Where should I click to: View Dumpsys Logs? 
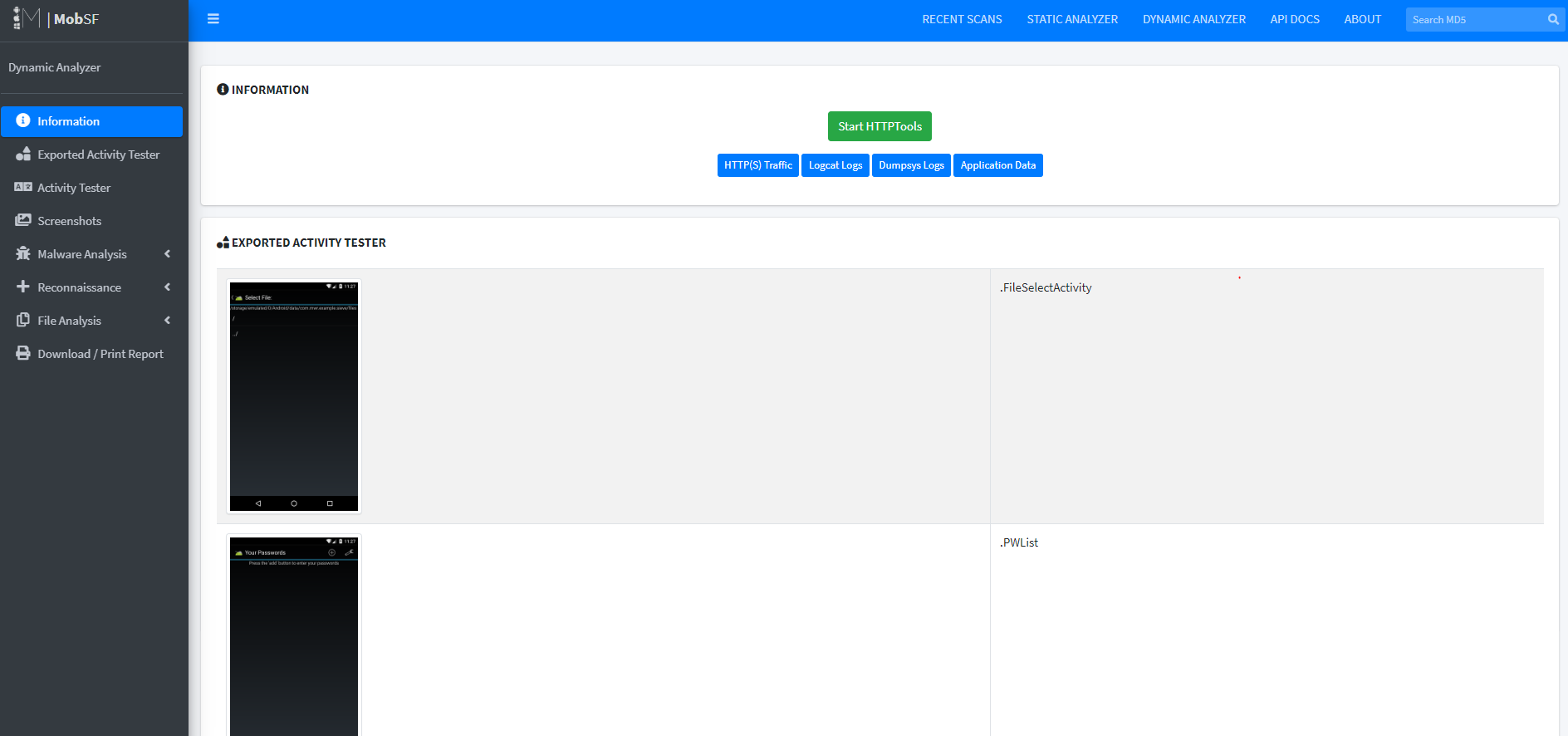(911, 165)
